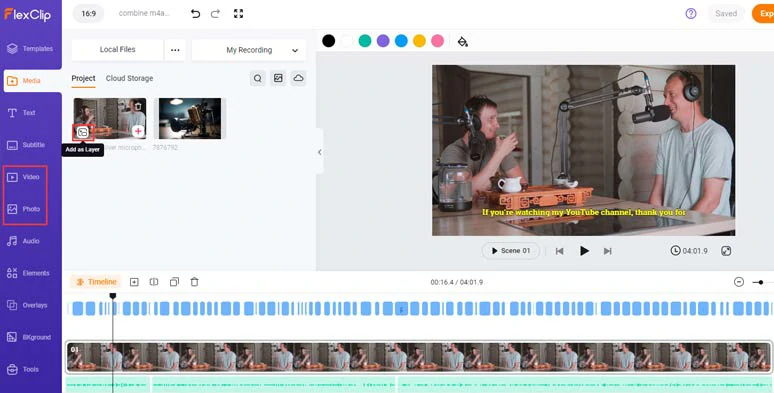
Task: Select the yellow subtitle text on preview
Action: tap(583, 212)
